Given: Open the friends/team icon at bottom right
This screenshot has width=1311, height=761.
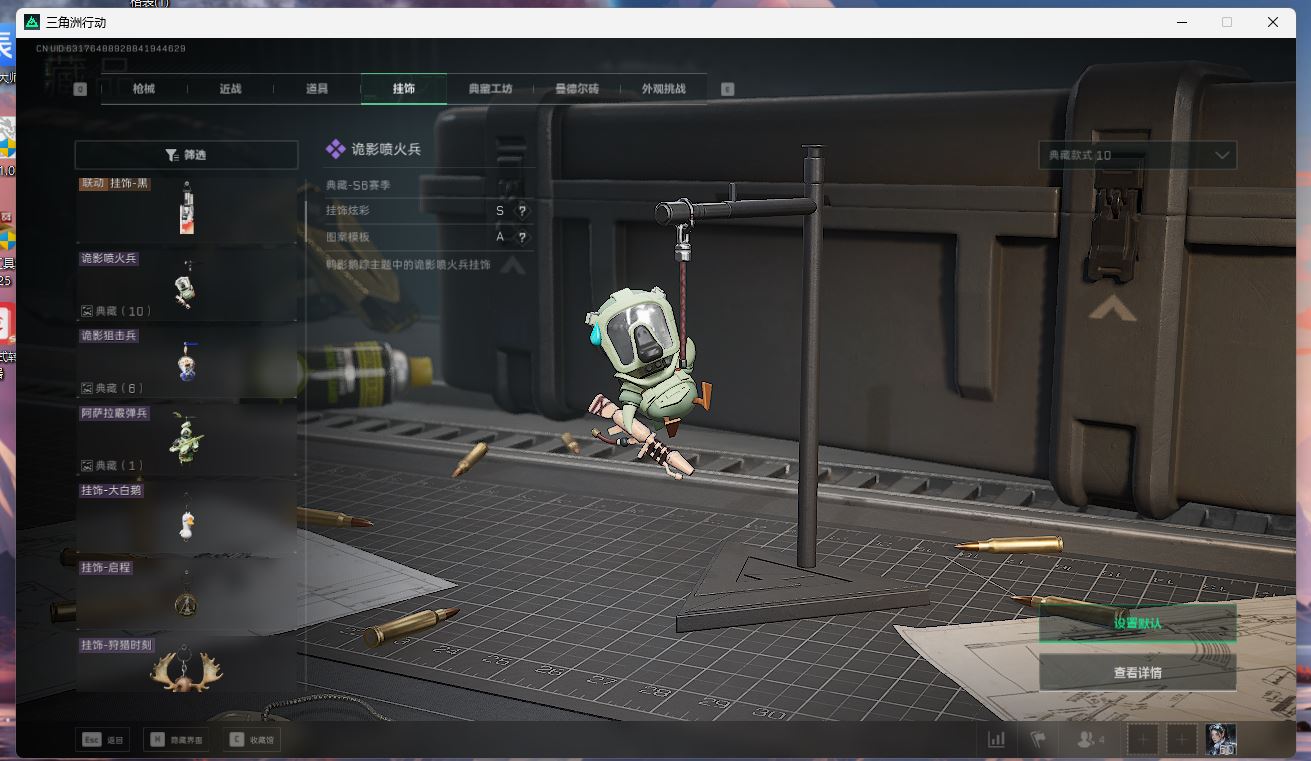Looking at the screenshot, I should (x=1089, y=740).
